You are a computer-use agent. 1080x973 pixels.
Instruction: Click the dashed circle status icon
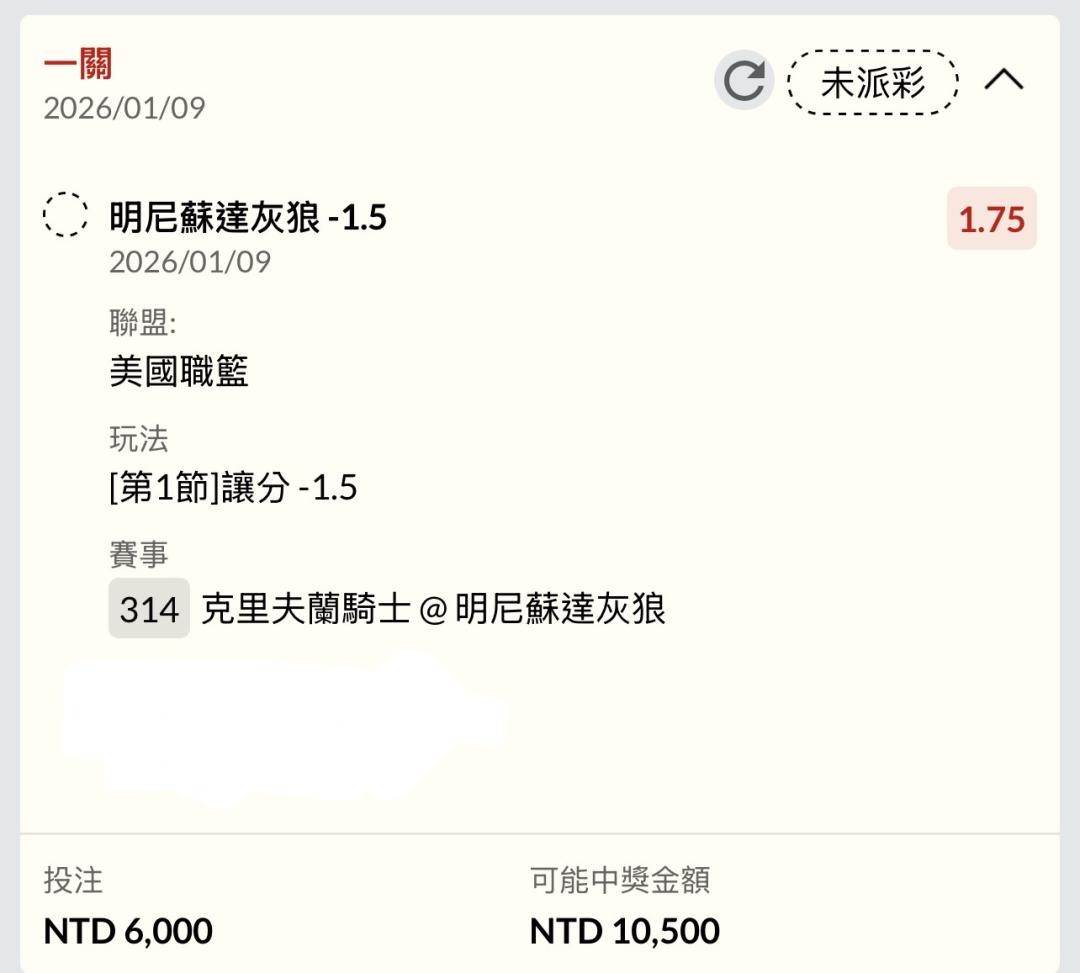point(66,215)
